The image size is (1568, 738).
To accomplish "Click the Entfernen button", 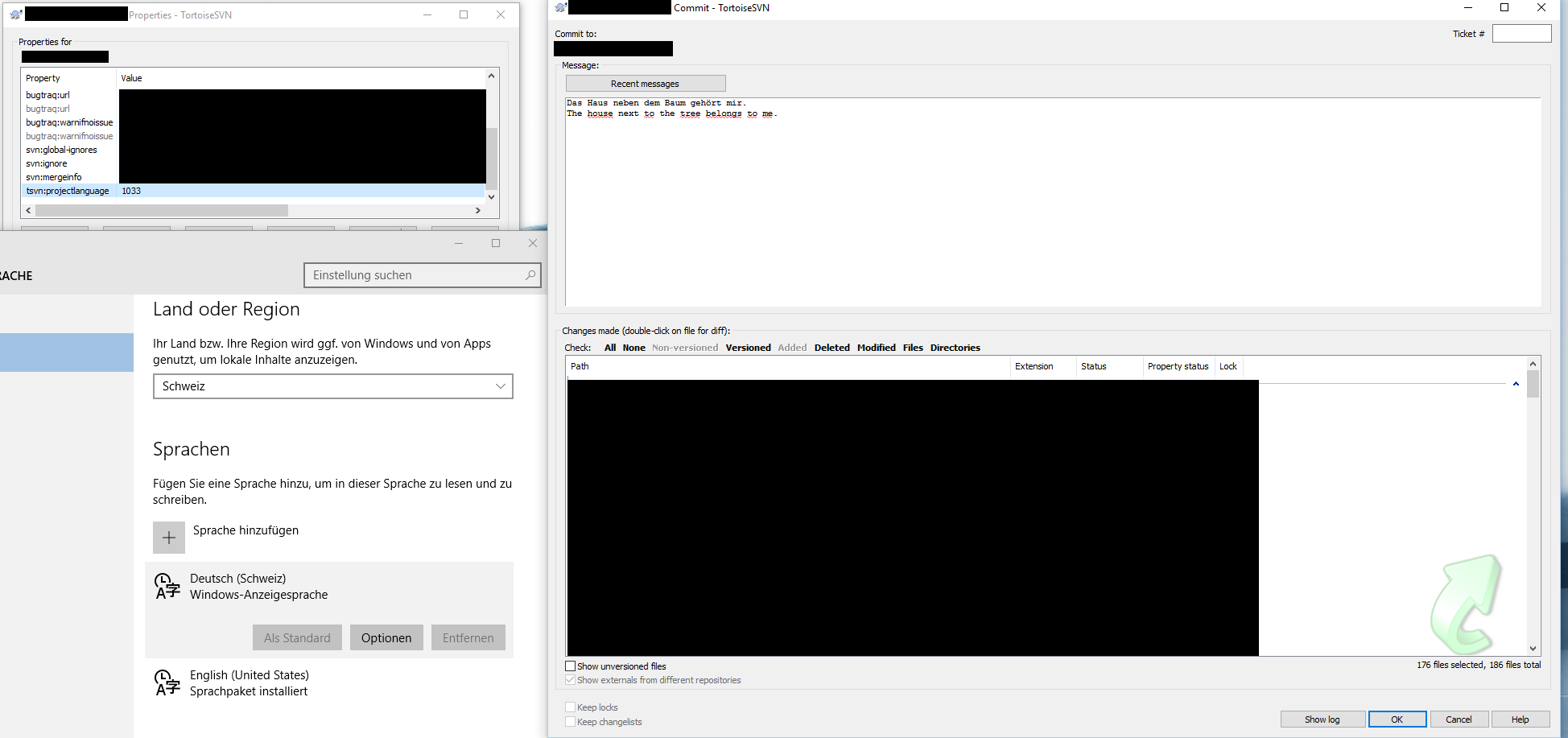I will [468, 637].
